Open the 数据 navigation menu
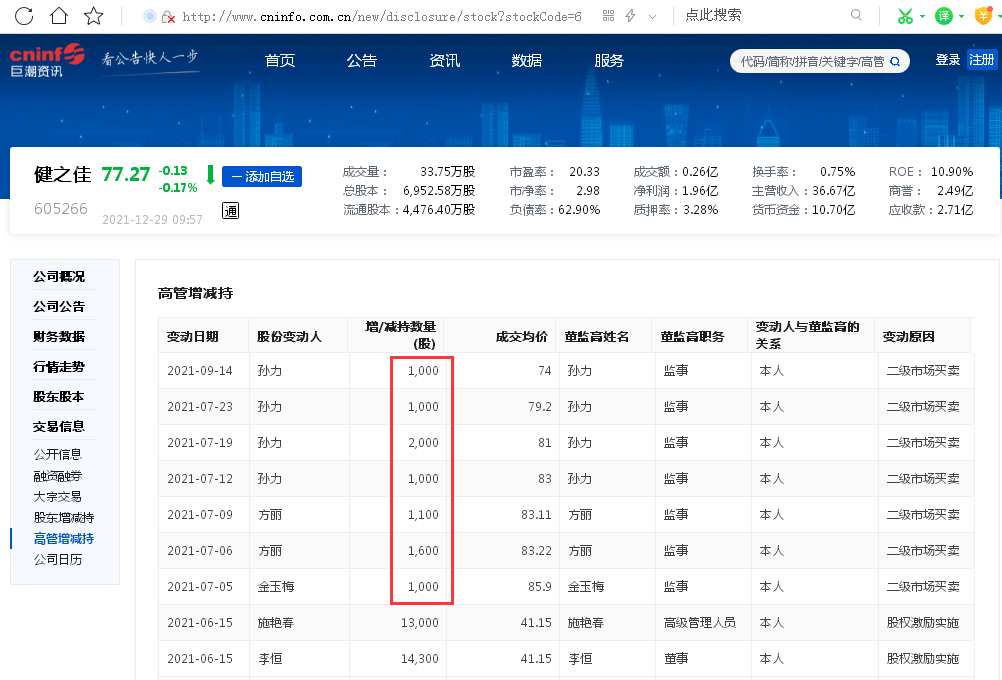This screenshot has width=1002, height=680. click(x=525, y=60)
